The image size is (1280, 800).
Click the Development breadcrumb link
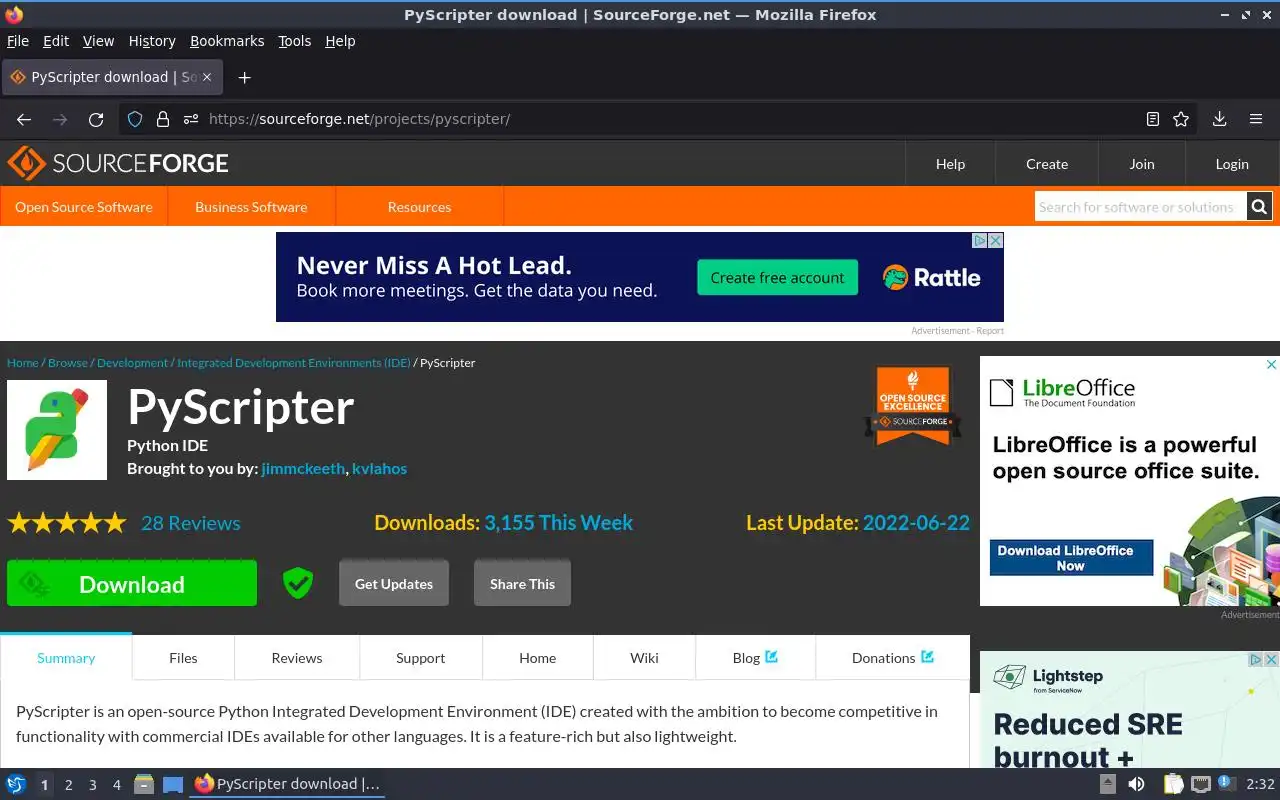coord(133,363)
